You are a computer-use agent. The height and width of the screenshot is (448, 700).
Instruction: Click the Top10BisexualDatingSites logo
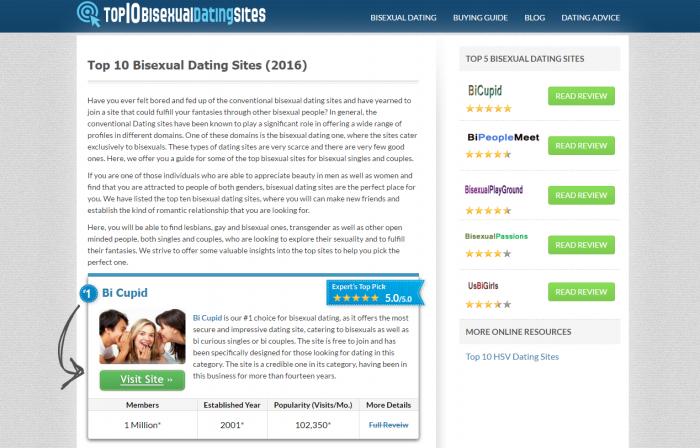171,14
